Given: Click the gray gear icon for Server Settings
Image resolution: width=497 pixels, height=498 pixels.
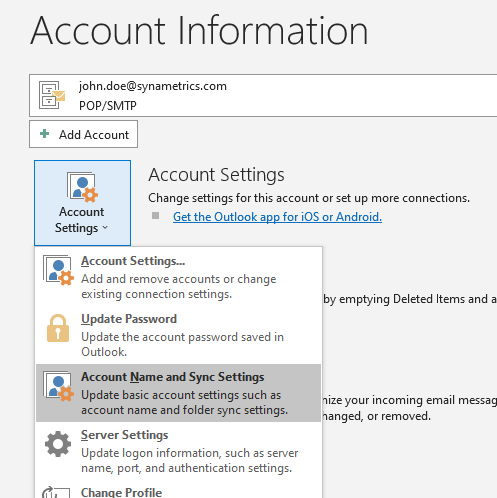Looking at the screenshot, I should point(58,444).
